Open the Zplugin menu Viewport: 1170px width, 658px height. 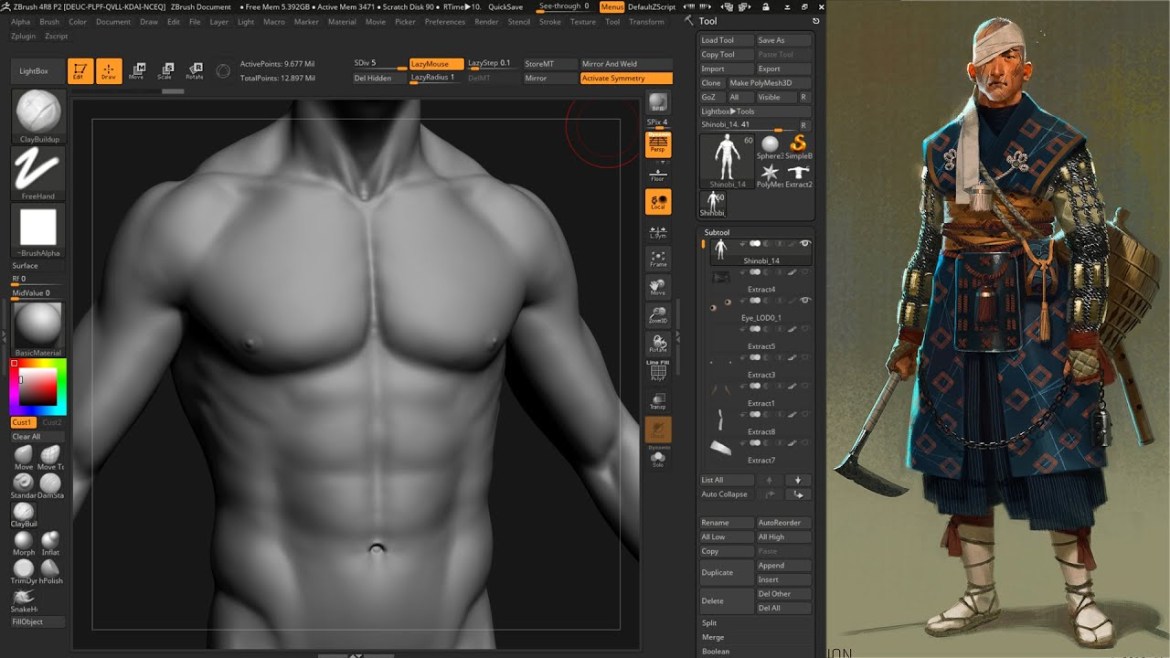pos(23,36)
